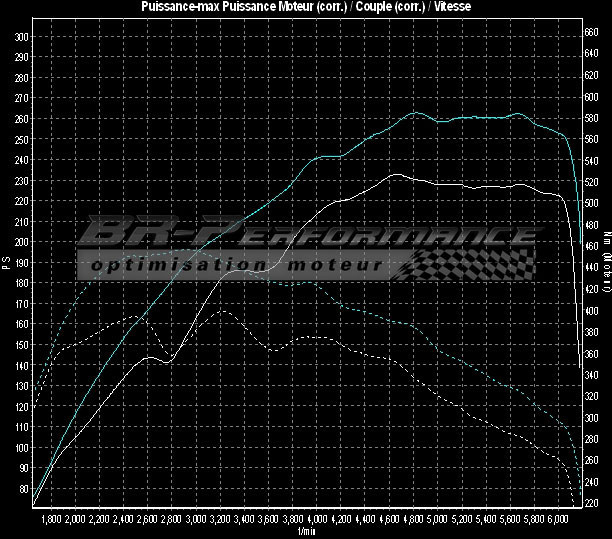Click the PS unit label on left axis
The image size is (612, 539).
point(7,263)
